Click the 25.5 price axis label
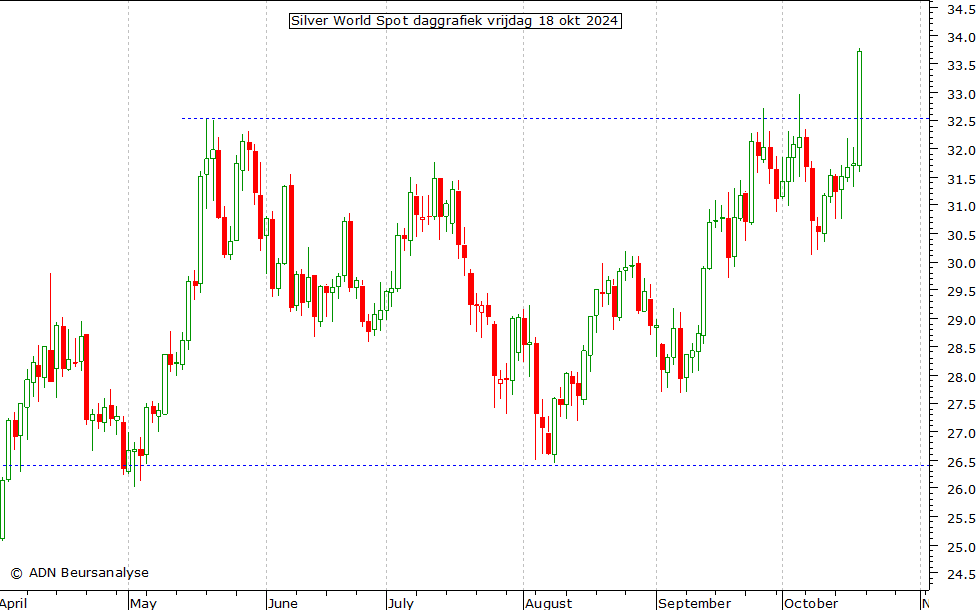The width and height of the screenshot is (980, 610). (961, 519)
